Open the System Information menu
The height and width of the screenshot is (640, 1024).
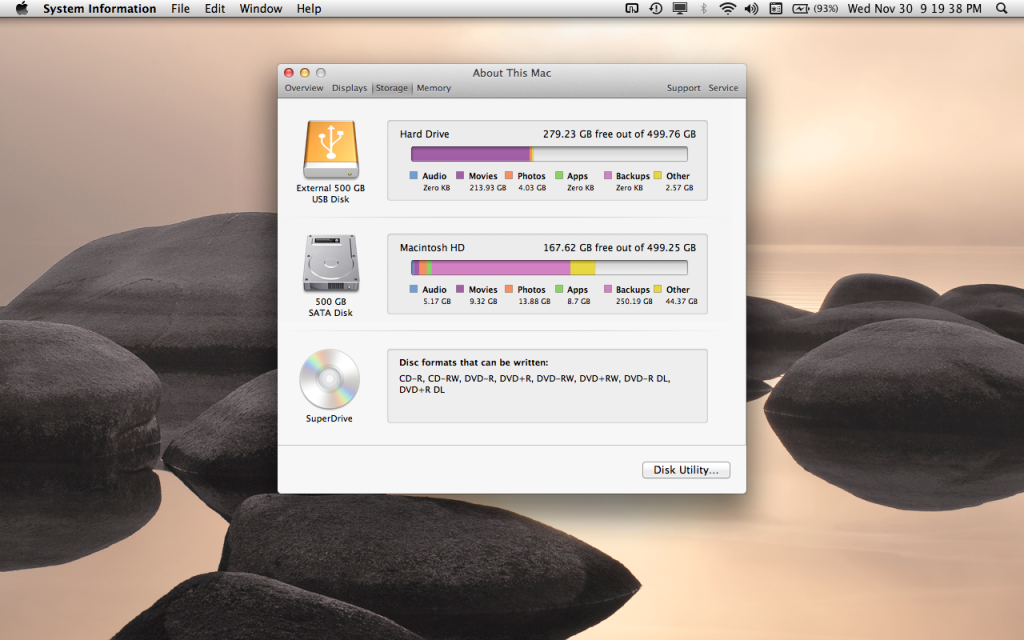(x=99, y=8)
